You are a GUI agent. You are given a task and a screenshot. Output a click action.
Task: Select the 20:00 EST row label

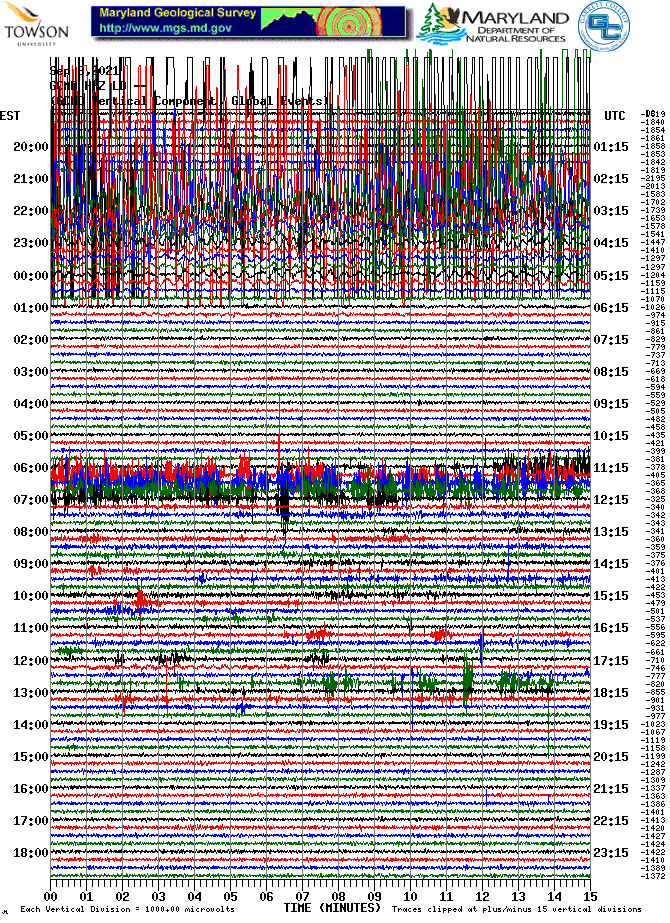coord(31,147)
